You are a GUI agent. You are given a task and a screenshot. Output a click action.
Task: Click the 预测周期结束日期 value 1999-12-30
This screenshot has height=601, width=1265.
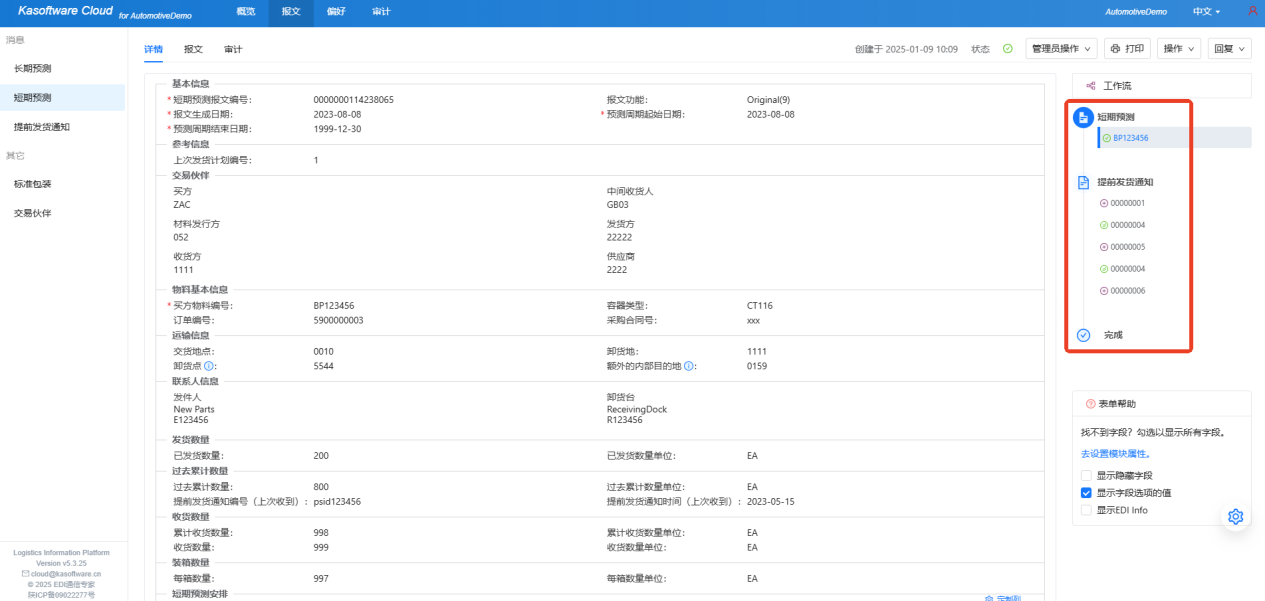pos(337,129)
